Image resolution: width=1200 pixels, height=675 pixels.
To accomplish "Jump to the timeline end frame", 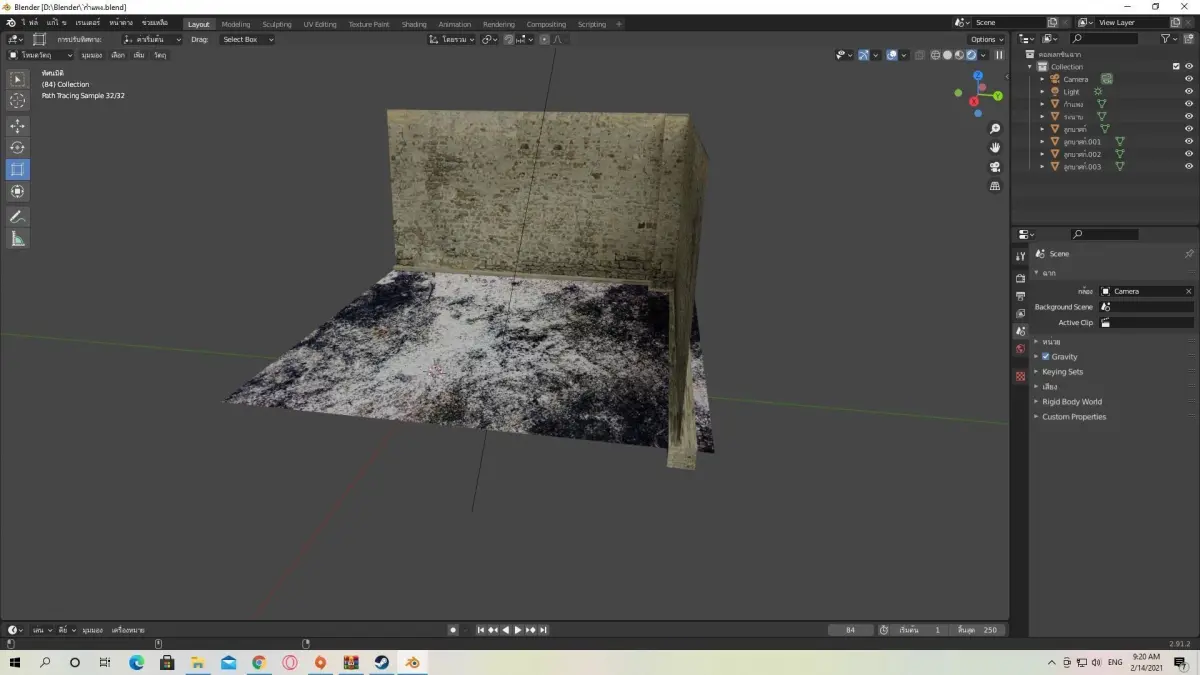I will click(544, 630).
